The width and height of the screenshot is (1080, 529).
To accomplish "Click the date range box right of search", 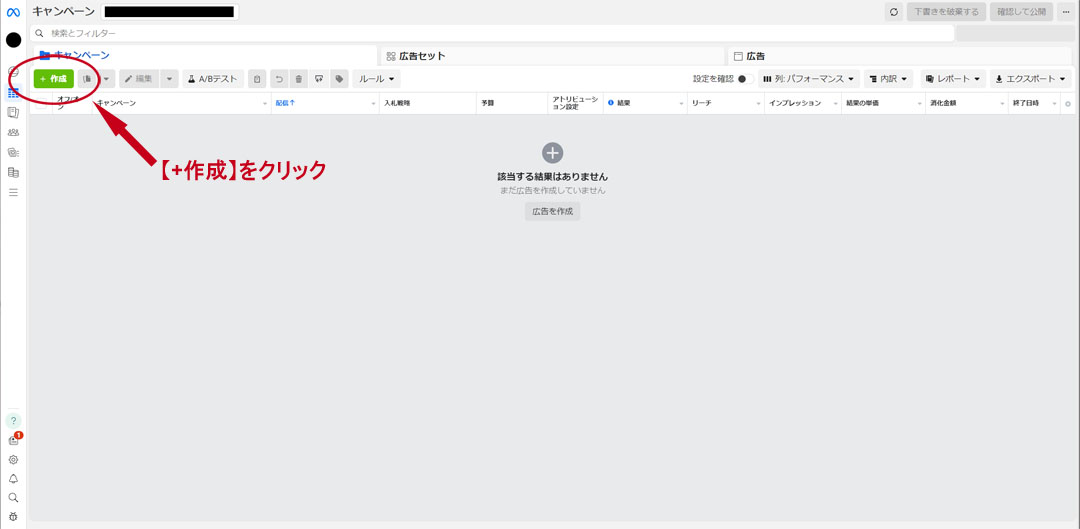I will (1016, 33).
